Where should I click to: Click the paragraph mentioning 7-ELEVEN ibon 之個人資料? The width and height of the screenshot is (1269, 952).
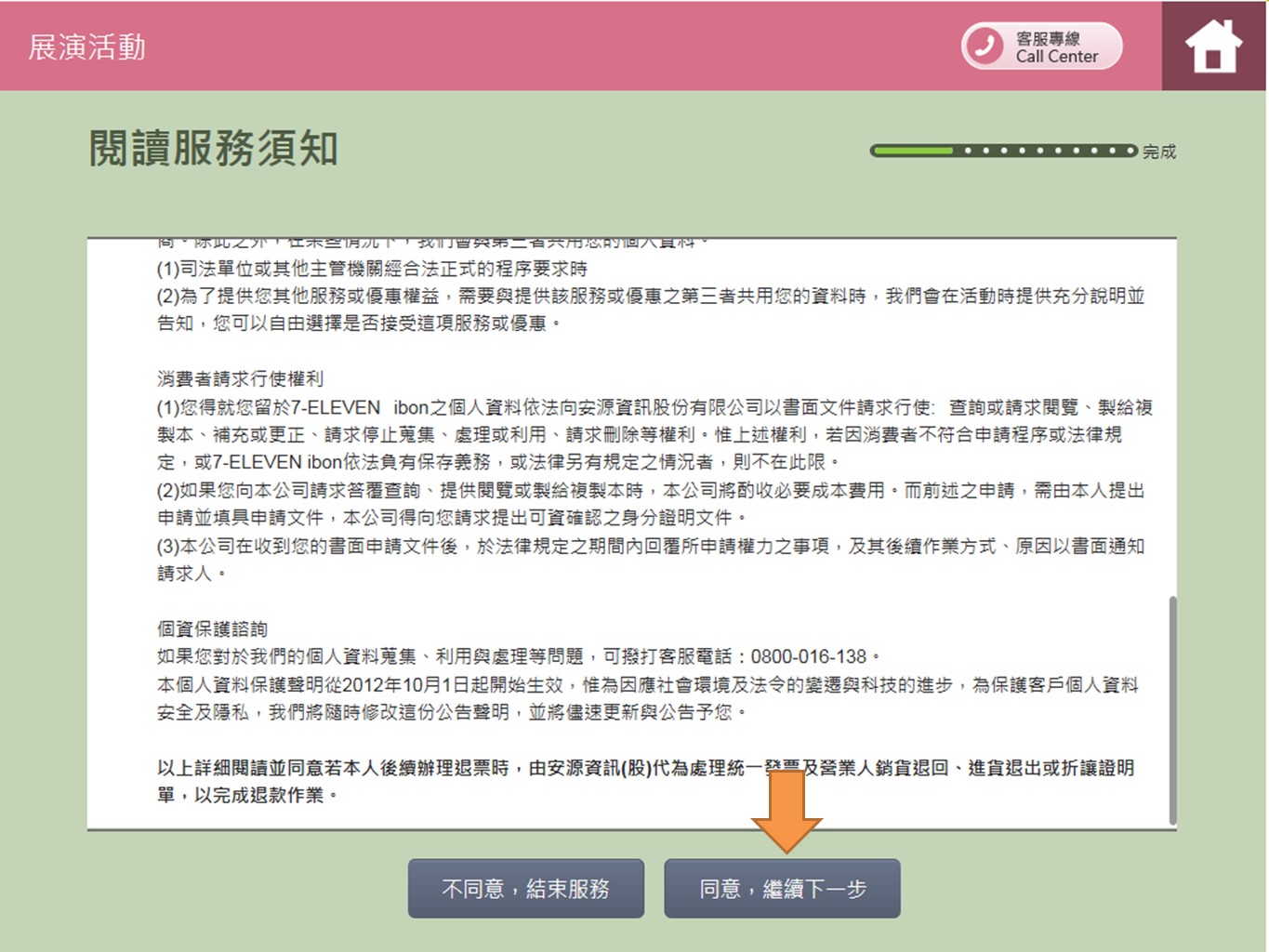651,434
